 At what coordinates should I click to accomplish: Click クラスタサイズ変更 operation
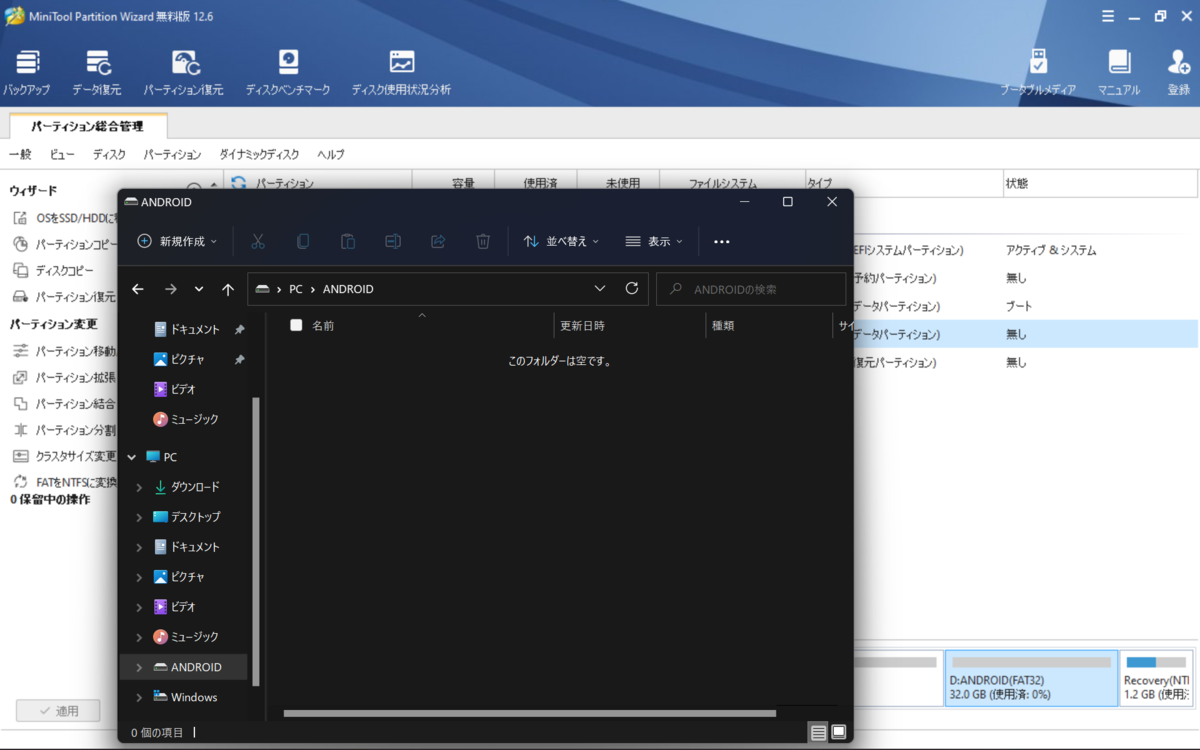pos(64,456)
